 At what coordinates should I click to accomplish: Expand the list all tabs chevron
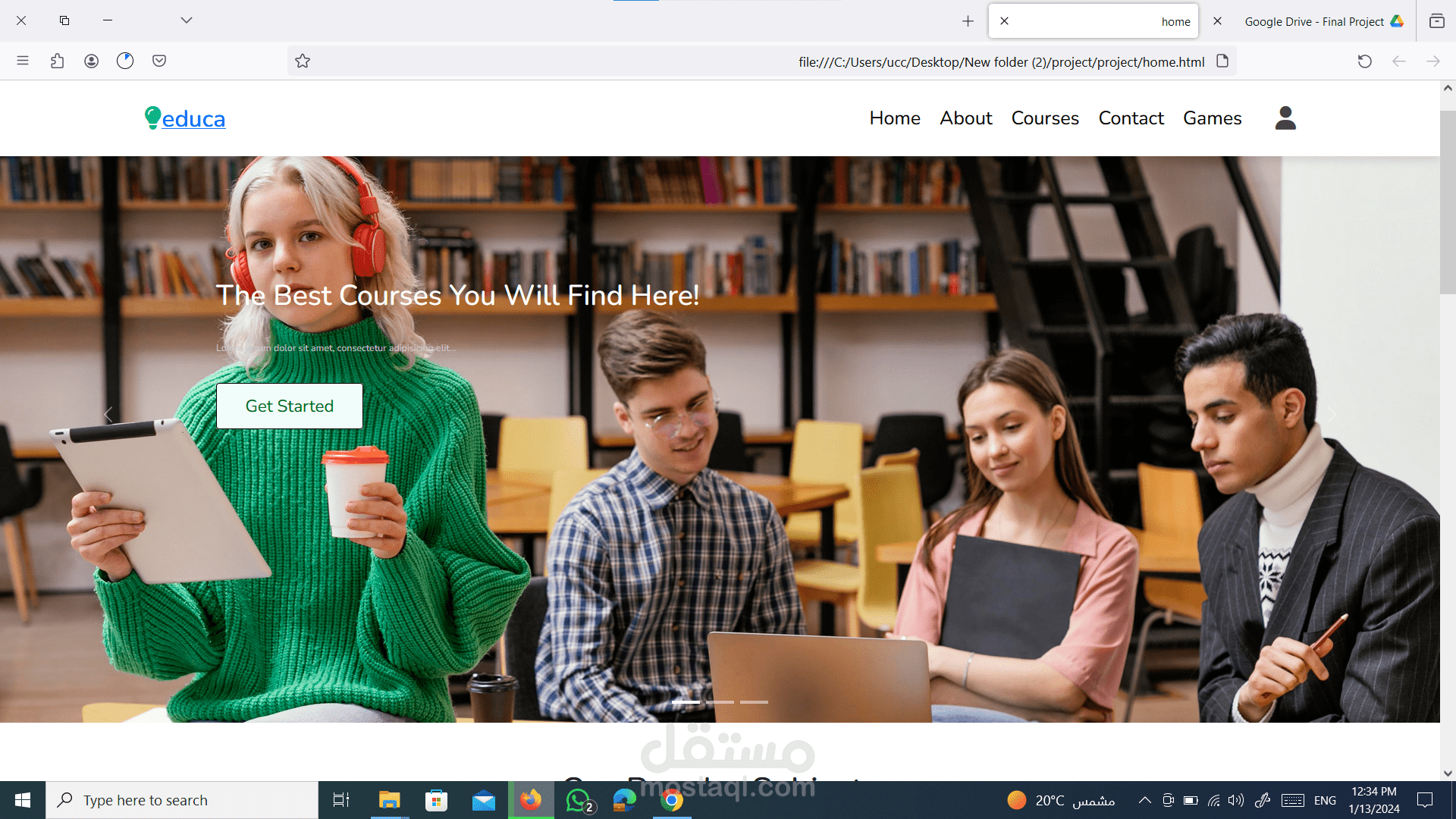pyautogui.click(x=187, y=20)
